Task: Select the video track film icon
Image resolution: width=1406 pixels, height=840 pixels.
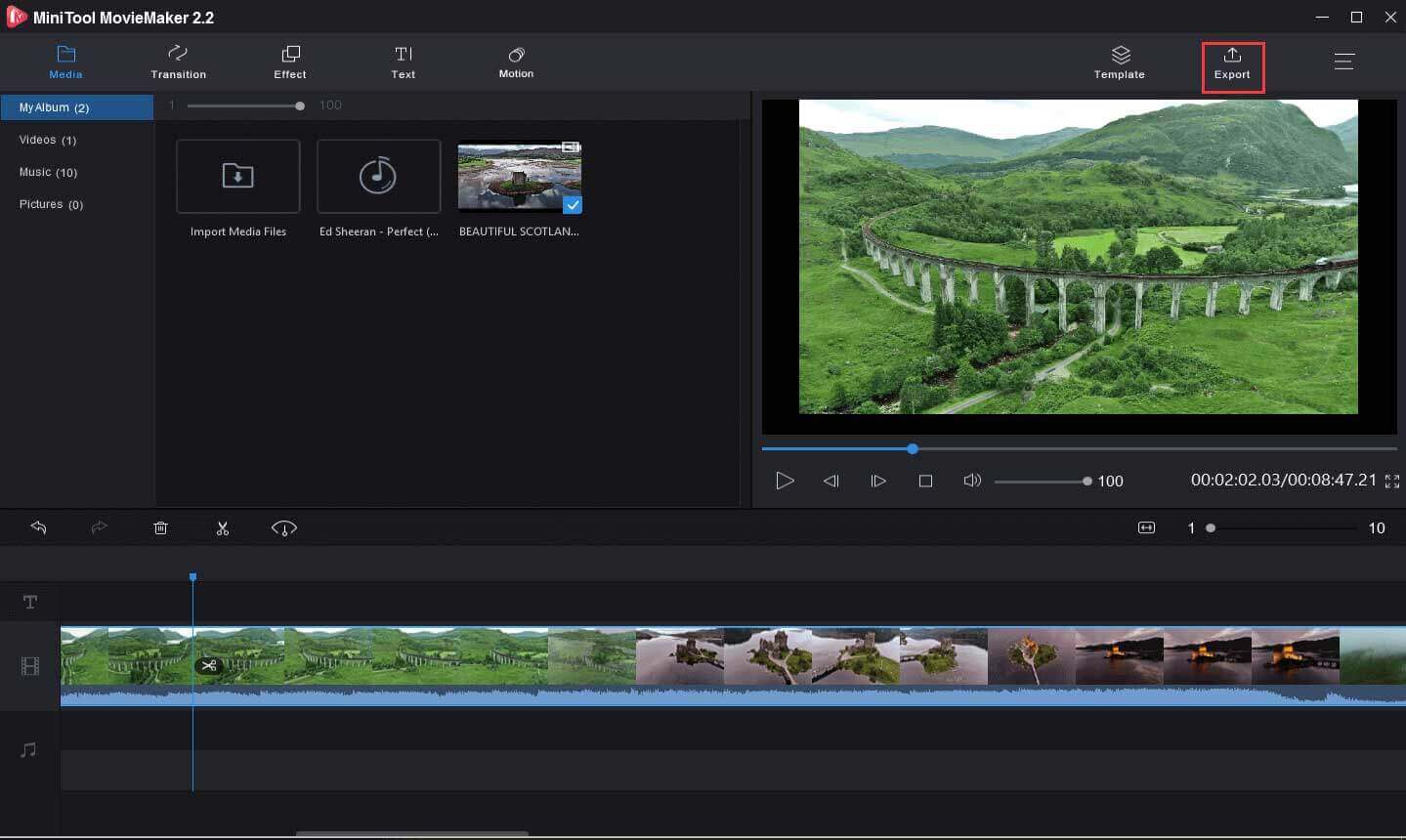Action: (x=30, y=666)
